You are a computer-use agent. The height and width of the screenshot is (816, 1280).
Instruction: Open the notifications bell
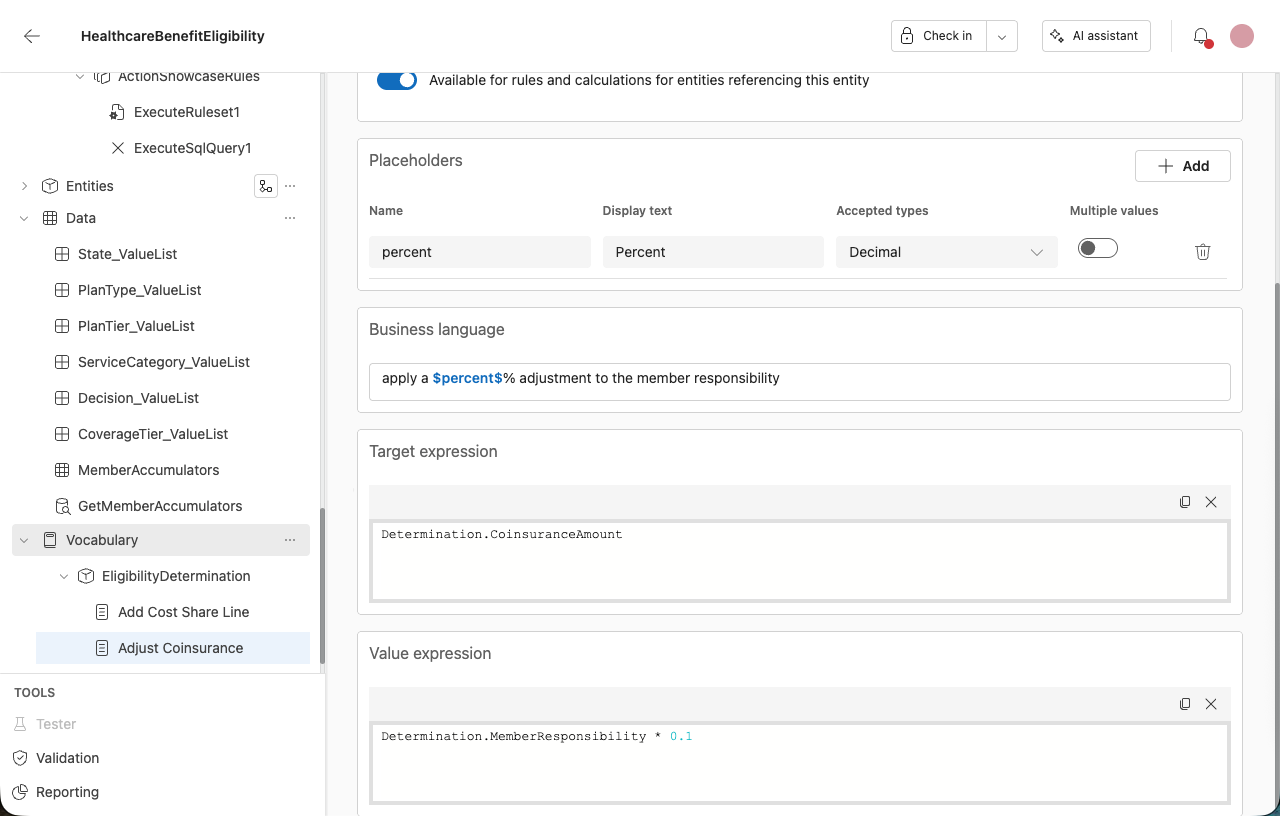point(1201,36)
